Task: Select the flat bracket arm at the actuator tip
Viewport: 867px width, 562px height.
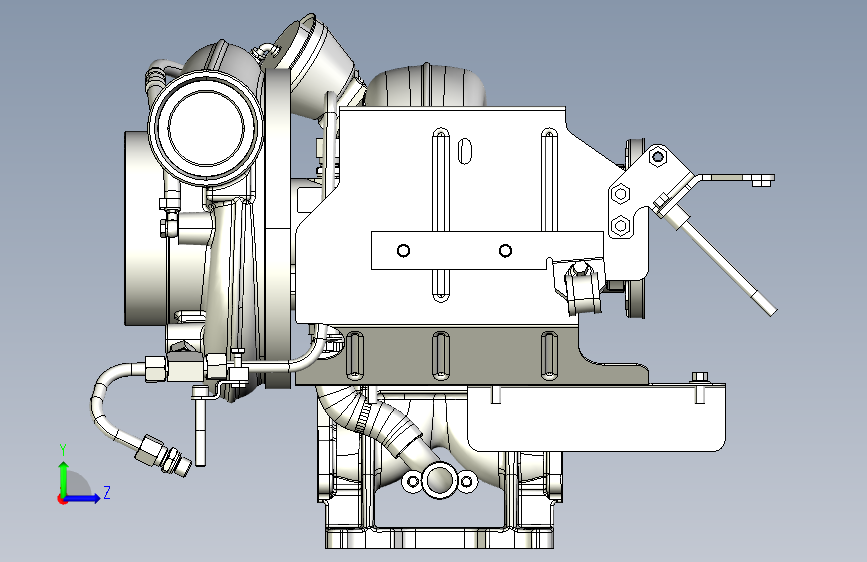Action: tap(736, 179)
